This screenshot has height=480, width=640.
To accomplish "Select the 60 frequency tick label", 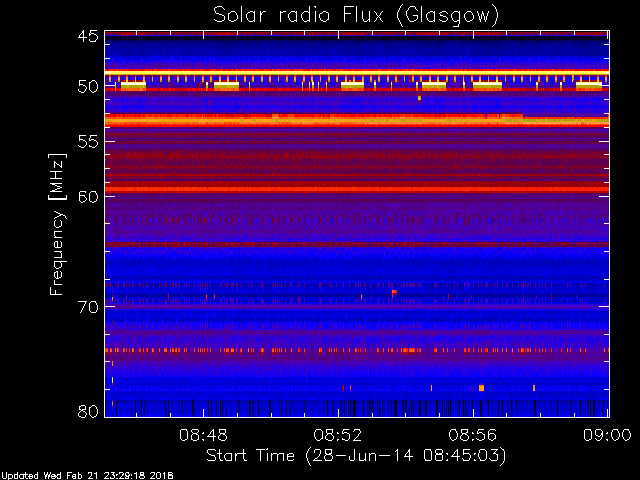I will (88, 197).
